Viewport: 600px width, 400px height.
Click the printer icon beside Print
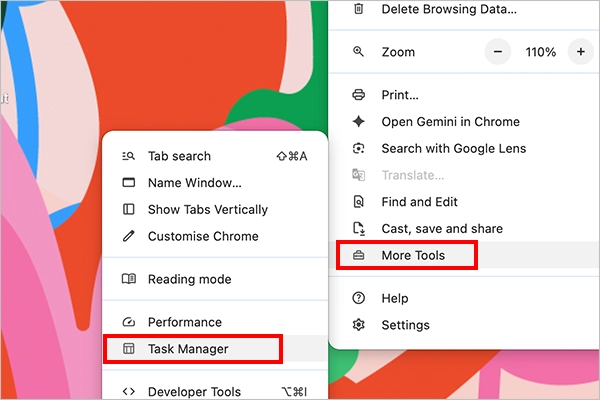(x=359, y=95)
